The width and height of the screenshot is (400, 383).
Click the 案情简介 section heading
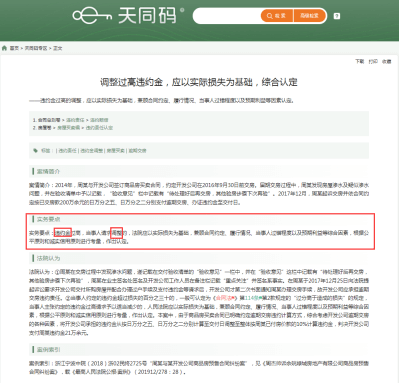pos(48,171)
